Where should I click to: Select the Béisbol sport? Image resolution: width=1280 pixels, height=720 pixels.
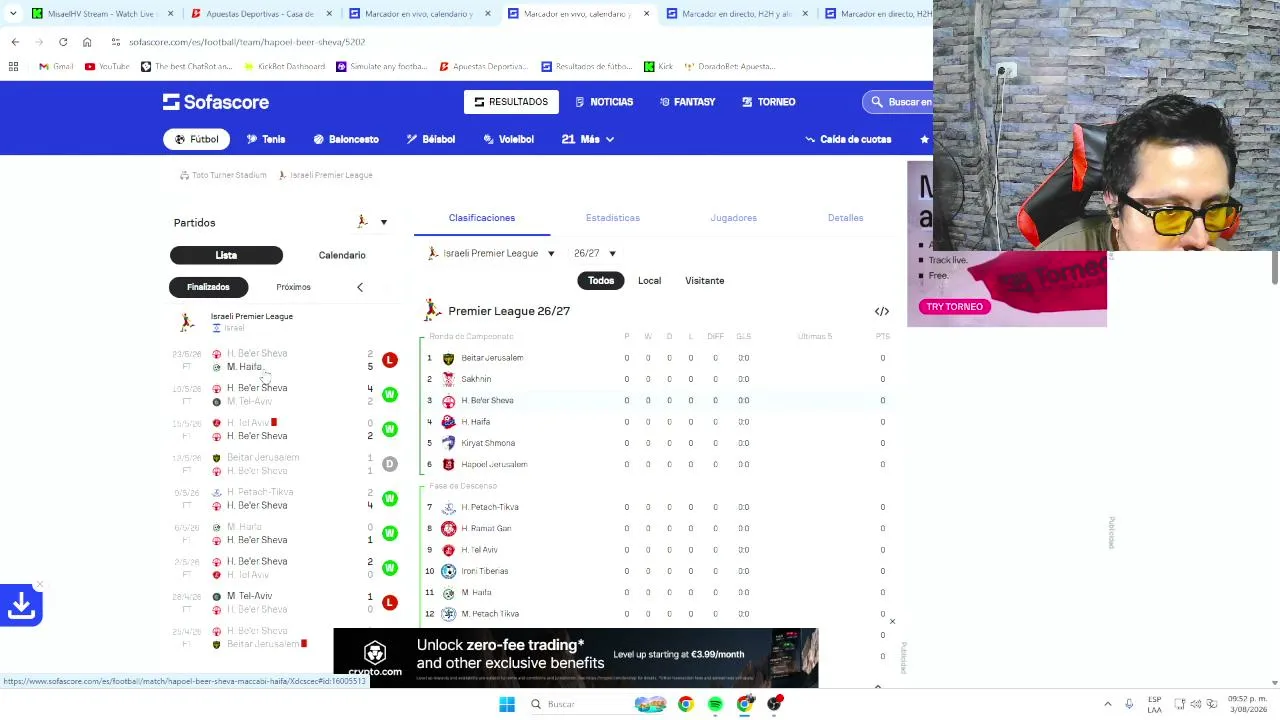[431, 139]
